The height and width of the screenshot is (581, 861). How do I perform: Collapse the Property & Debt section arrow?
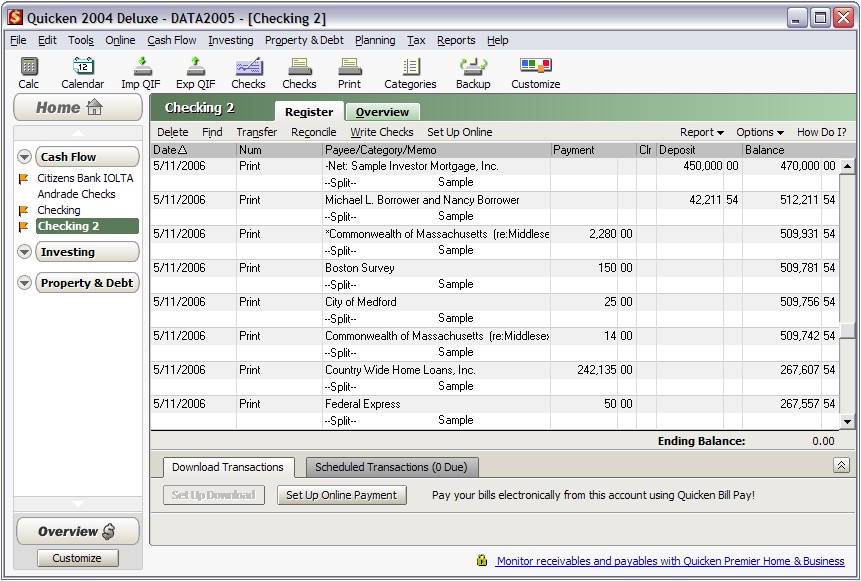point(24,283)
